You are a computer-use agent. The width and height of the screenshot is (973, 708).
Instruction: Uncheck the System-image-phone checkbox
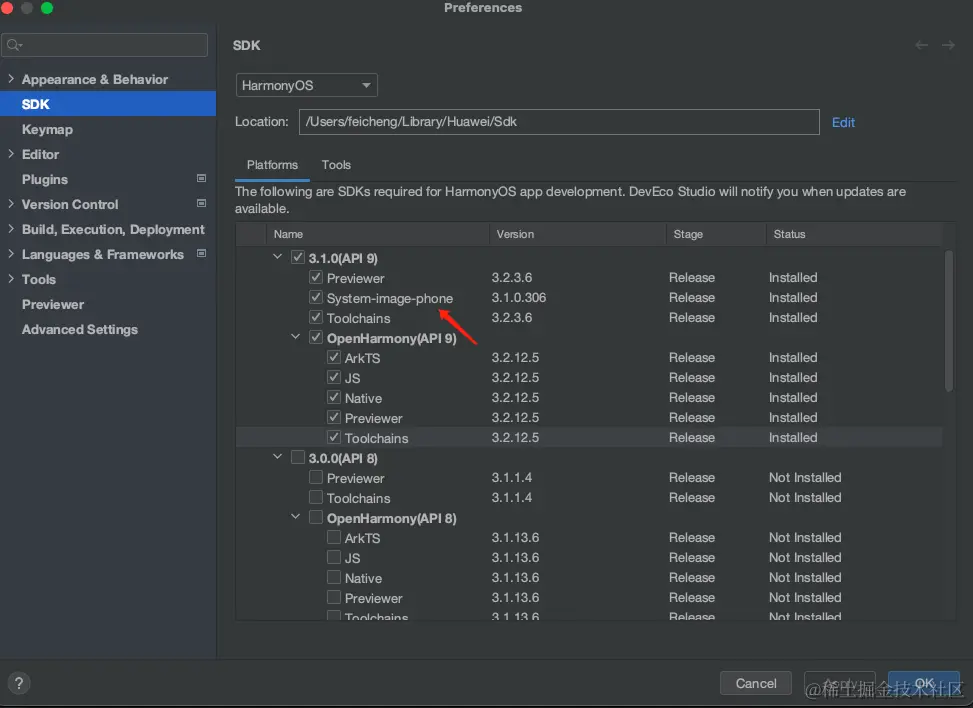point(316,298)
